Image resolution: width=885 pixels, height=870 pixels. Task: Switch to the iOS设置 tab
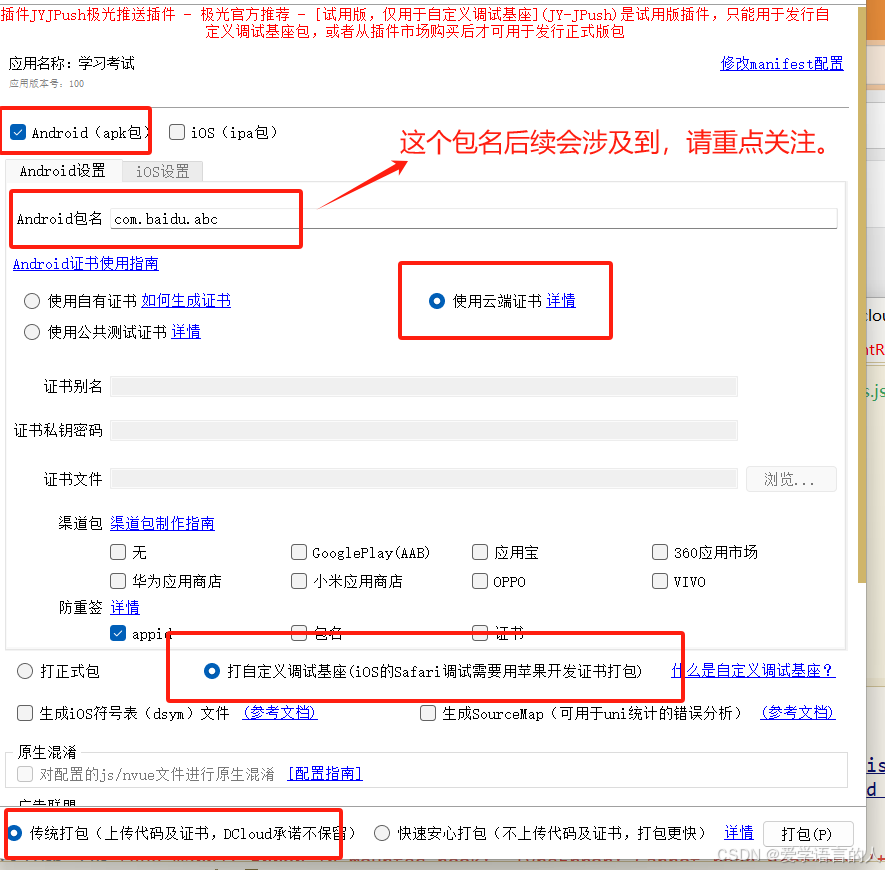click(x=161, y=170)
